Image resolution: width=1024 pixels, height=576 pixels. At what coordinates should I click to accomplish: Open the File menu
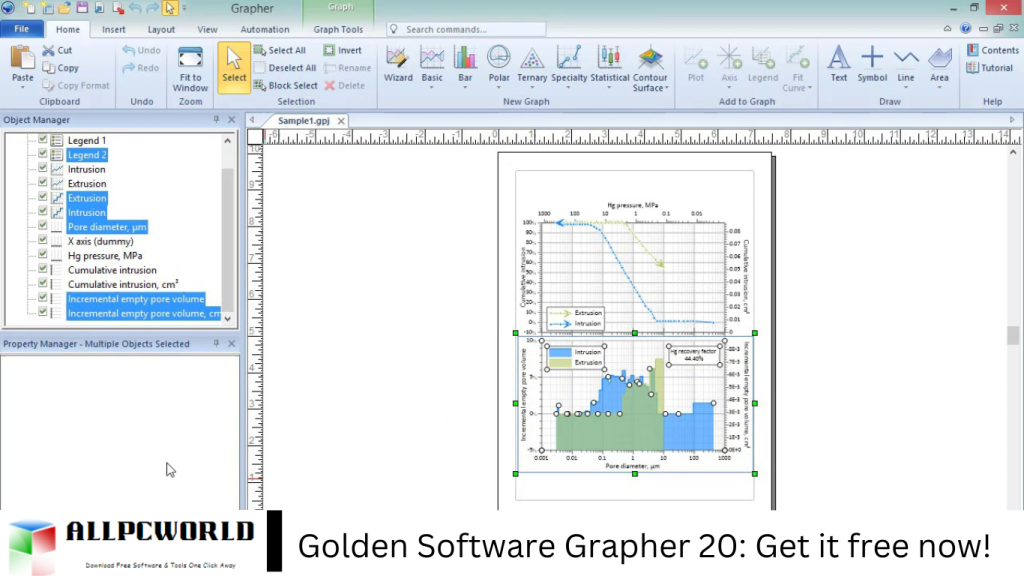point(22,29)
